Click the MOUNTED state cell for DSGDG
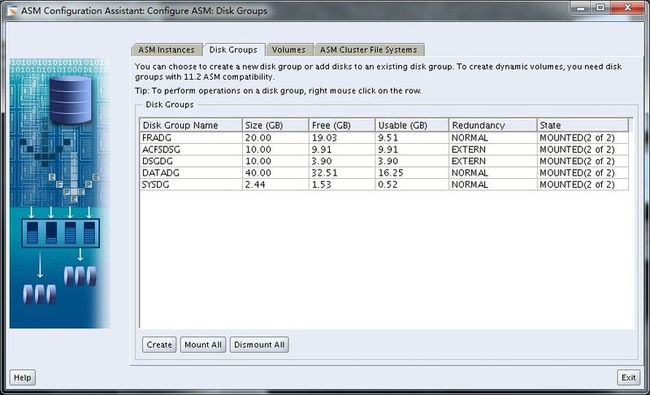Screen dimensions: 650x395 pyautogui.click(x=582, y=161)
